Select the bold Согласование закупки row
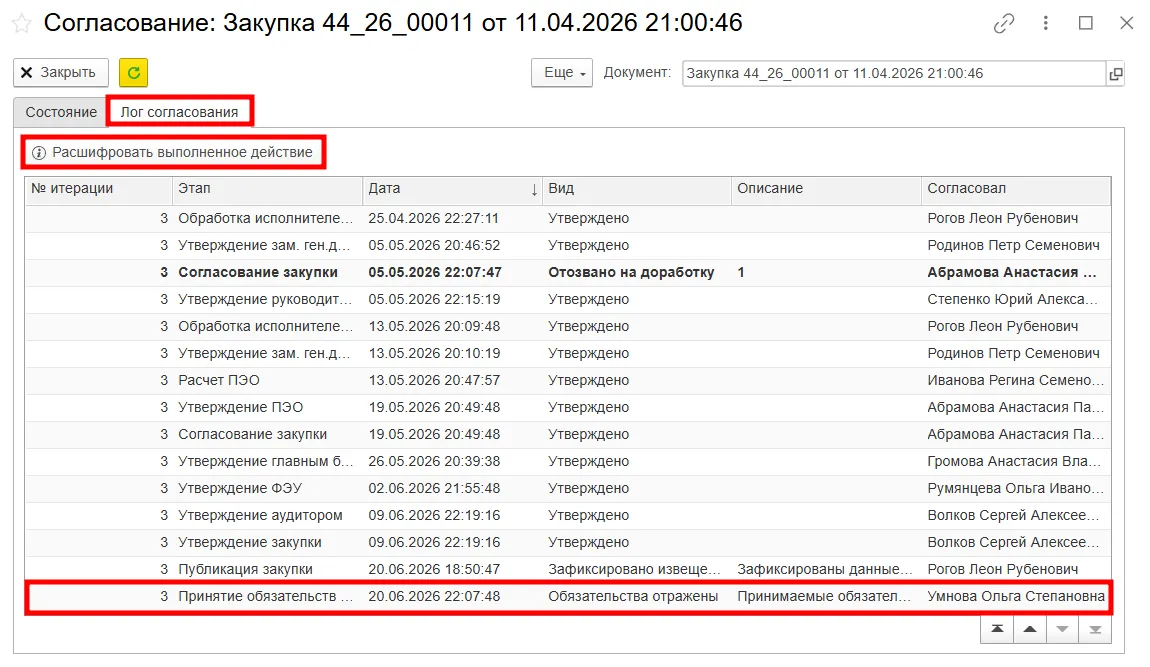Image resolution: width=1150 pixels, height=667 pixels. click(x=568, y=272)
